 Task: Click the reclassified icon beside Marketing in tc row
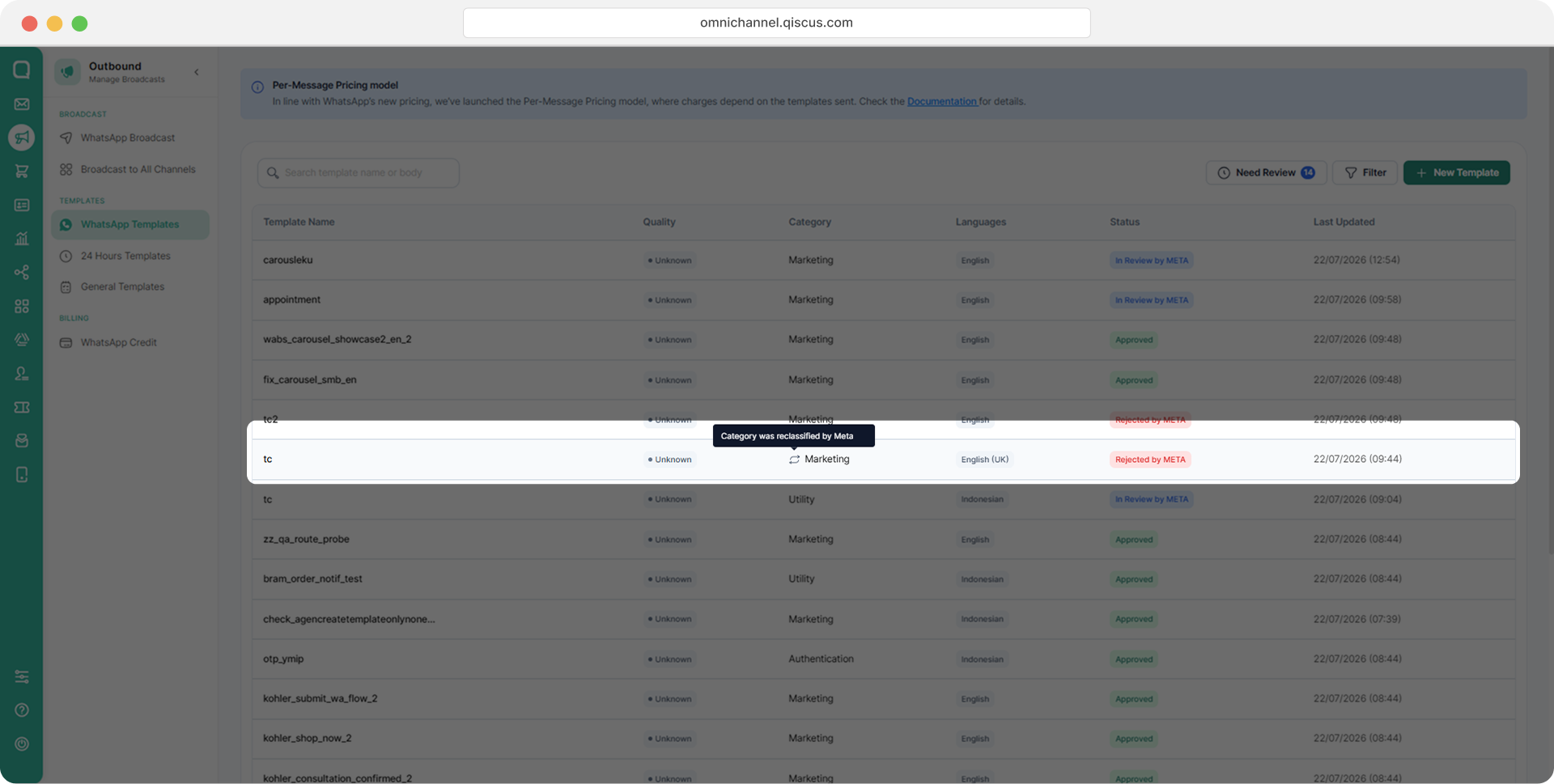pyautogui.click(x=794, y=460)
